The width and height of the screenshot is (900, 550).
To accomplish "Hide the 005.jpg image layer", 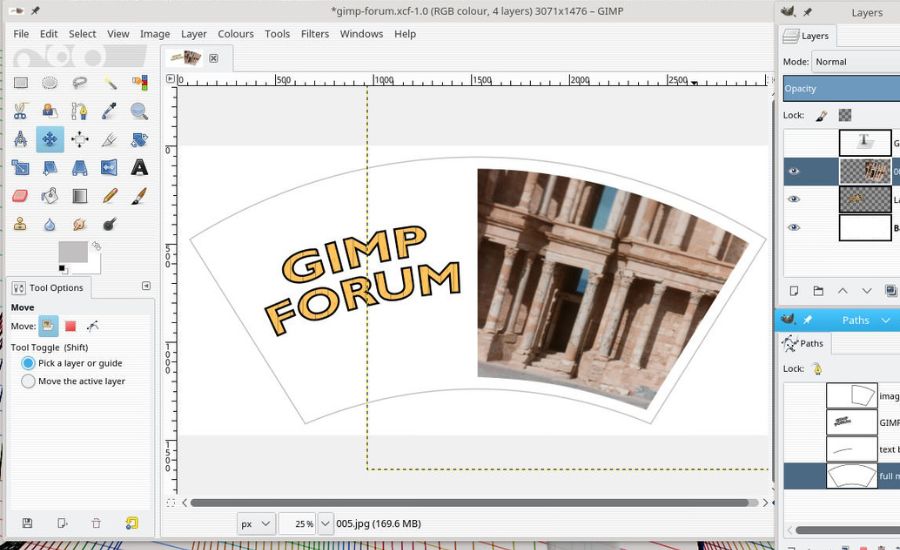I will click(794, 171).
